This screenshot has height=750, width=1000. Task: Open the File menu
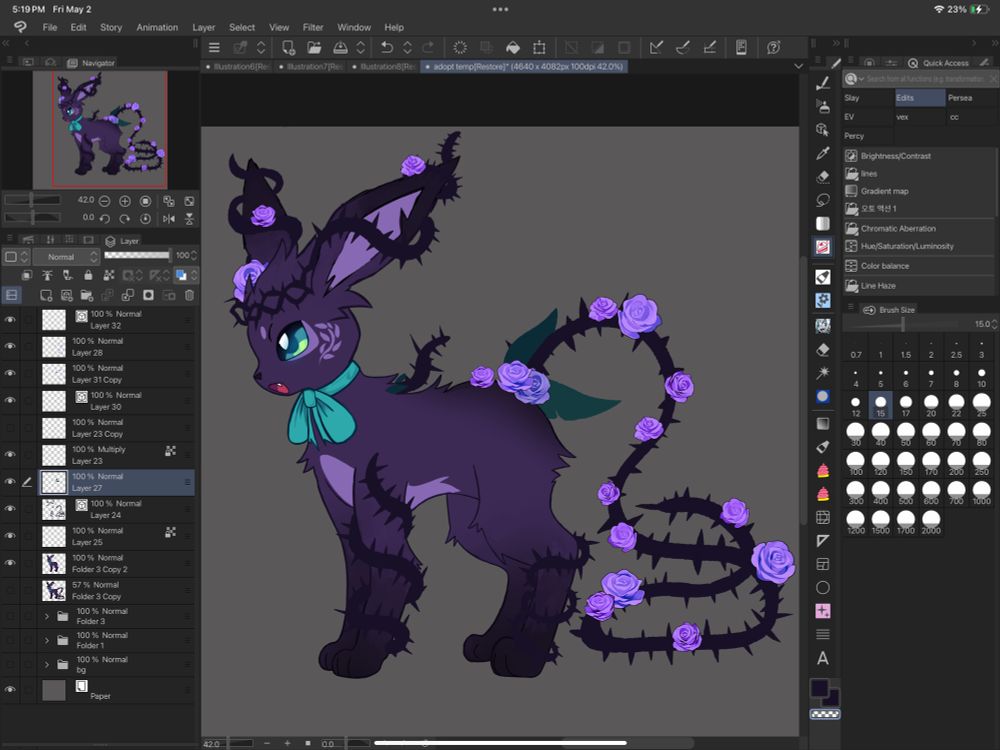click(x=50, y=27)
